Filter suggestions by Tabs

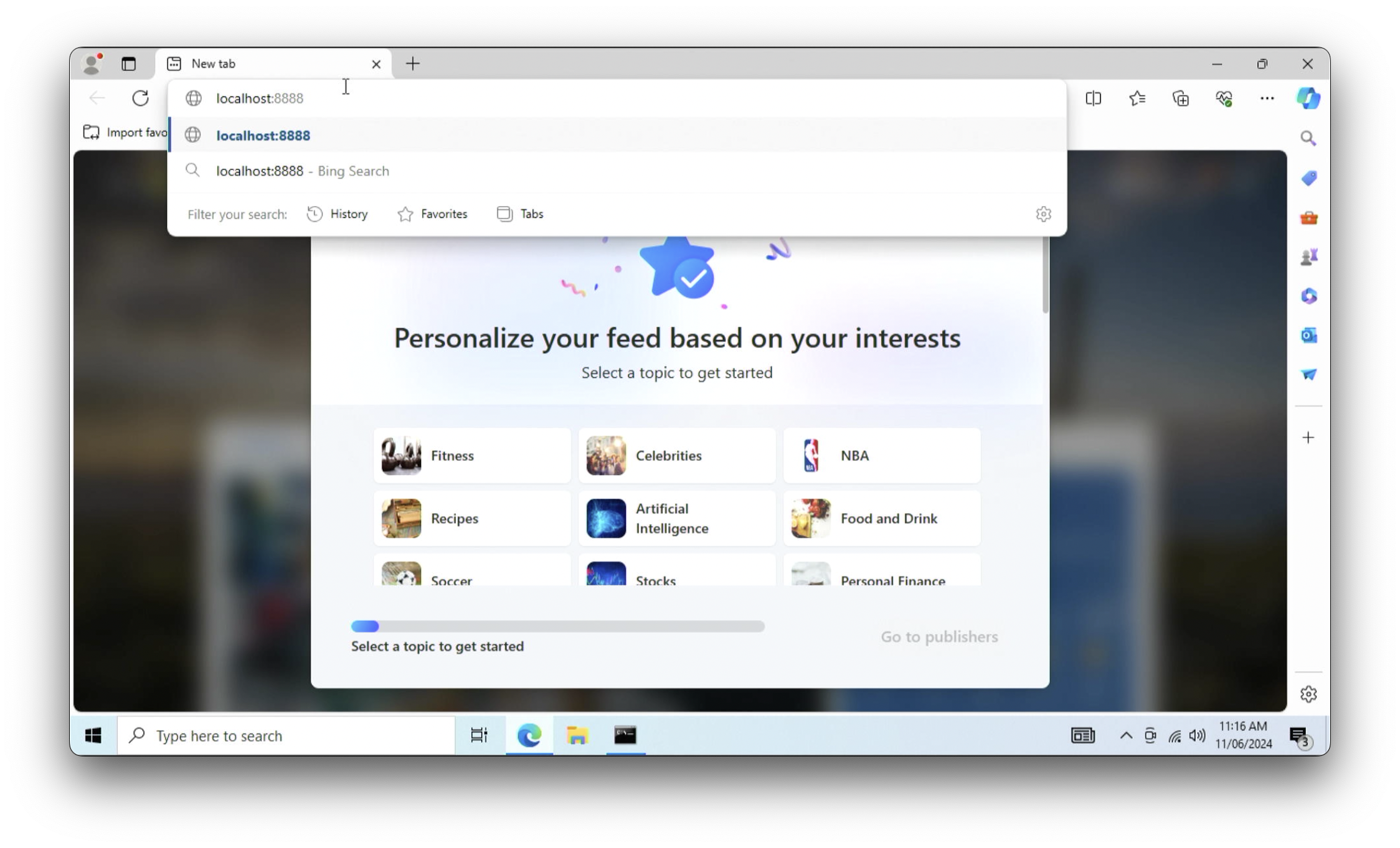521,214
